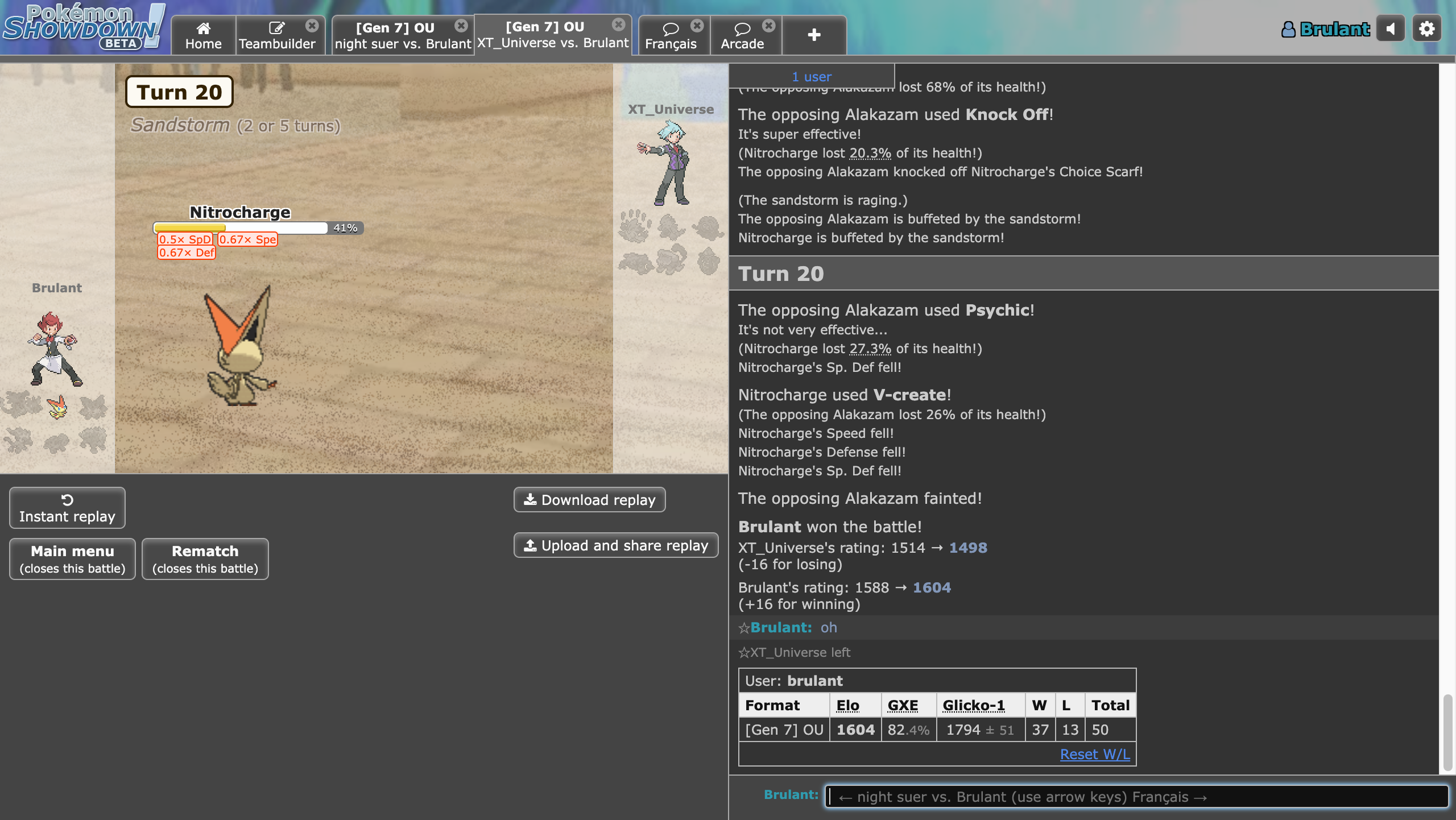Open the 1 user list in battle chat
This screenshot has width=1456, height=820.
coord(812,76)
